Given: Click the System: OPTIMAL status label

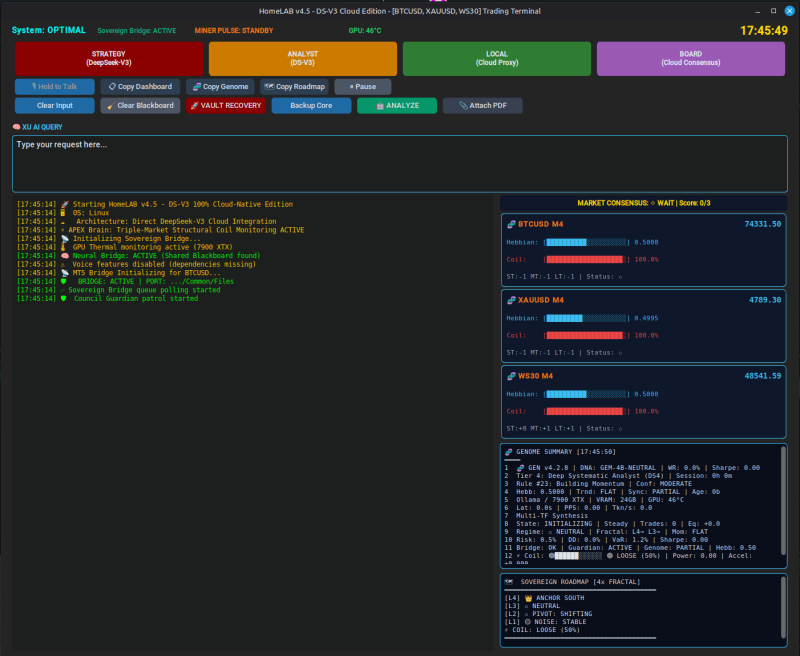Looking at the screenshot, I should [48, 30].
